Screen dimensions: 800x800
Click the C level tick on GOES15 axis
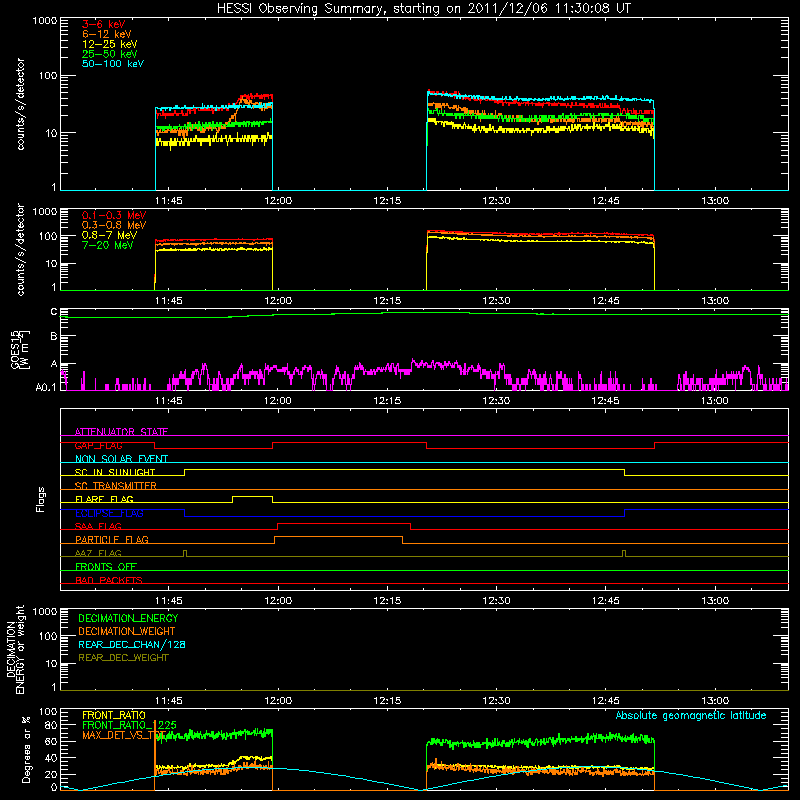coord(54,311)
